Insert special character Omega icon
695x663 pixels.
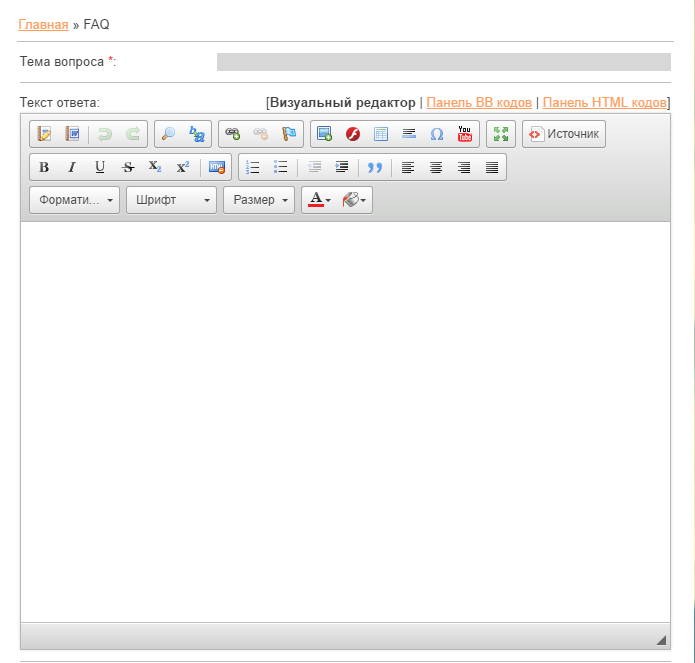(437, 134)
